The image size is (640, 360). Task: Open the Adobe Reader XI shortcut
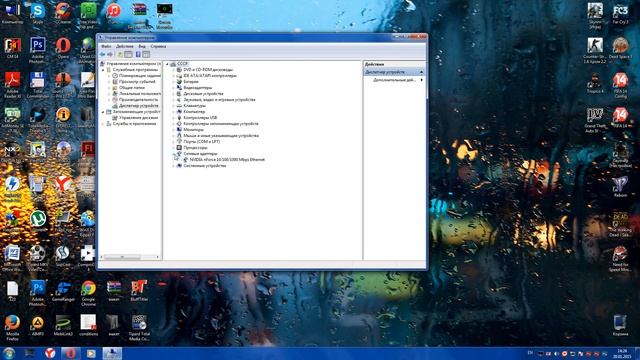[12, 85]
